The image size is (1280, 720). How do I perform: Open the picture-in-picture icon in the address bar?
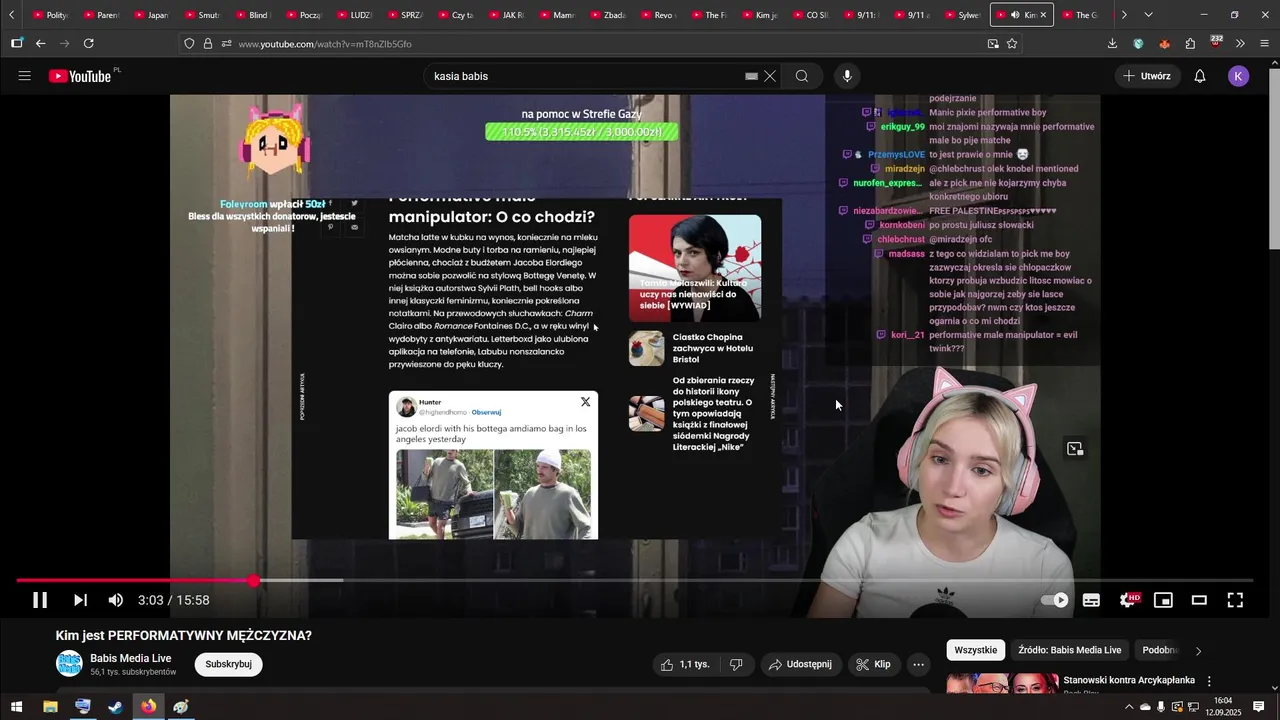pos(992,44)
